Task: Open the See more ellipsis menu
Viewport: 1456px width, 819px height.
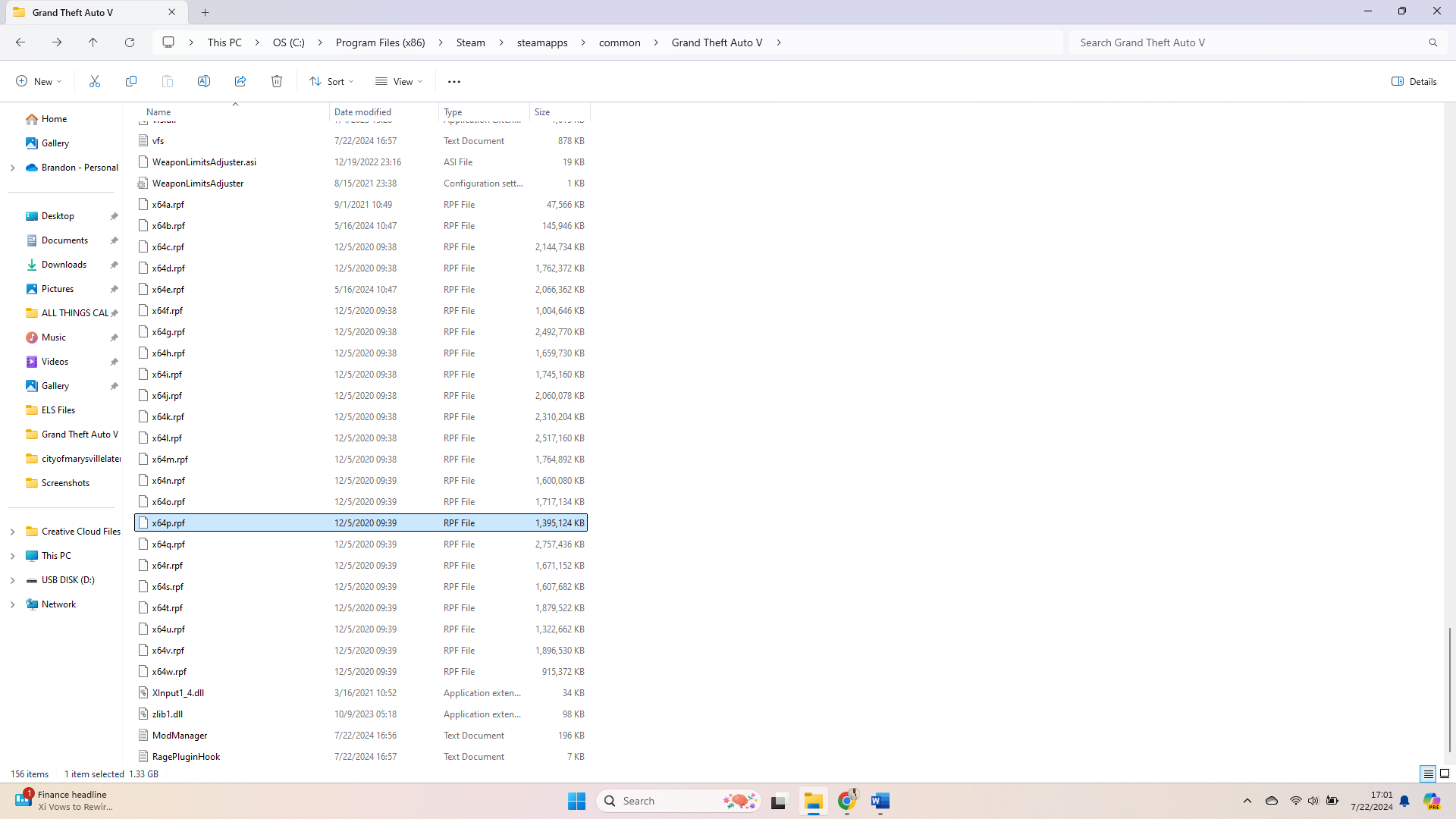Action: click(x=454, y=81)
